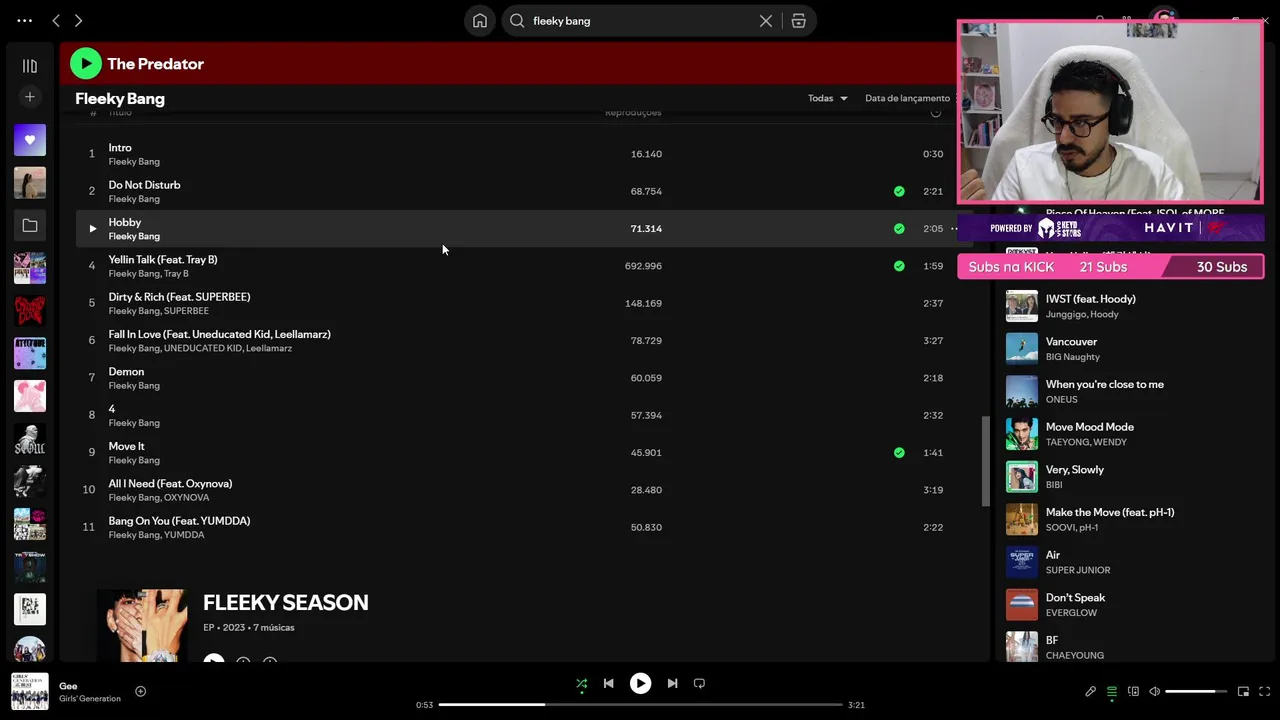The height and width of the screenshot is (720, 1280).
Task: Toggle saved checkmark on Do Not Disturb
Action: click(x=899, y=191)
